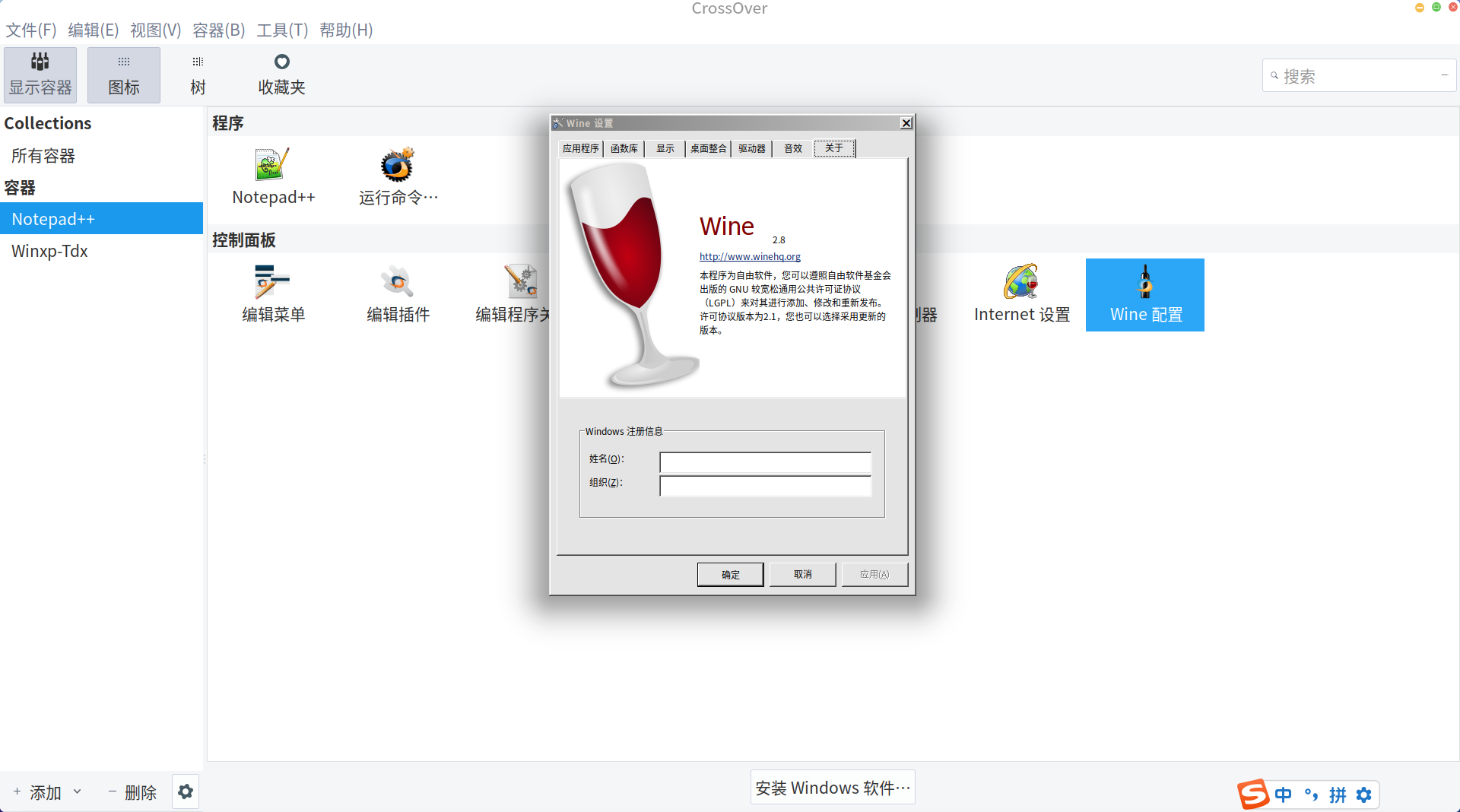The height and width of the screenshot is (812, 1460).
Task: Select the Winxp-Tdx container in sidebar
Action: click(50, 251)
